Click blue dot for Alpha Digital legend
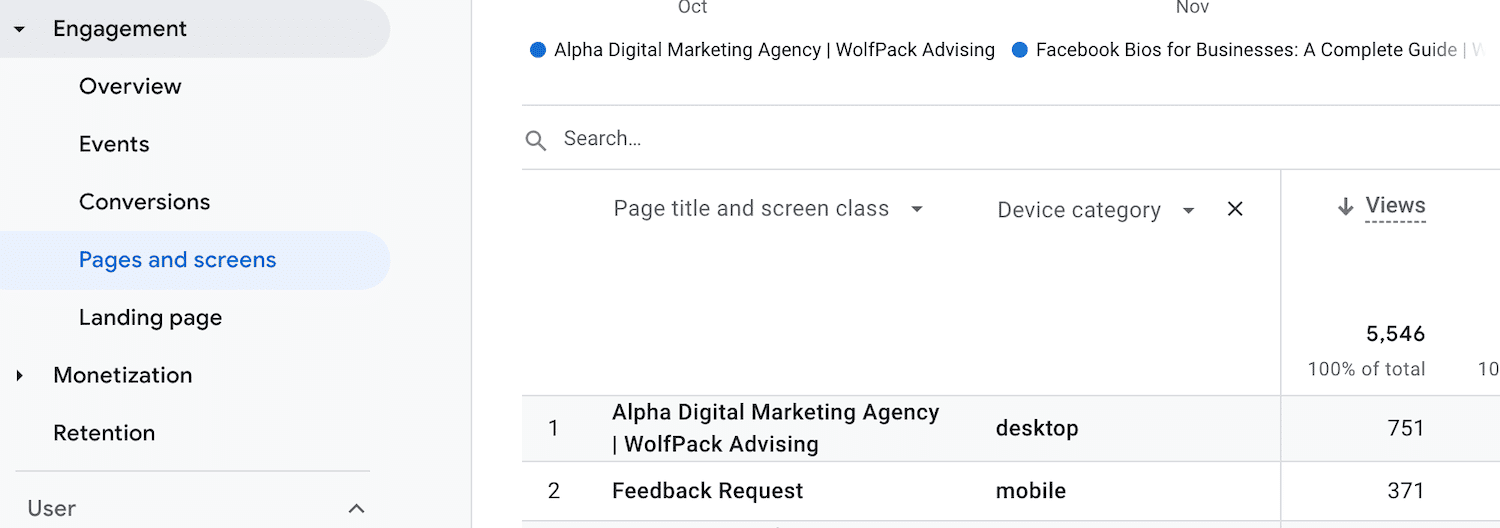 (538, 50)
